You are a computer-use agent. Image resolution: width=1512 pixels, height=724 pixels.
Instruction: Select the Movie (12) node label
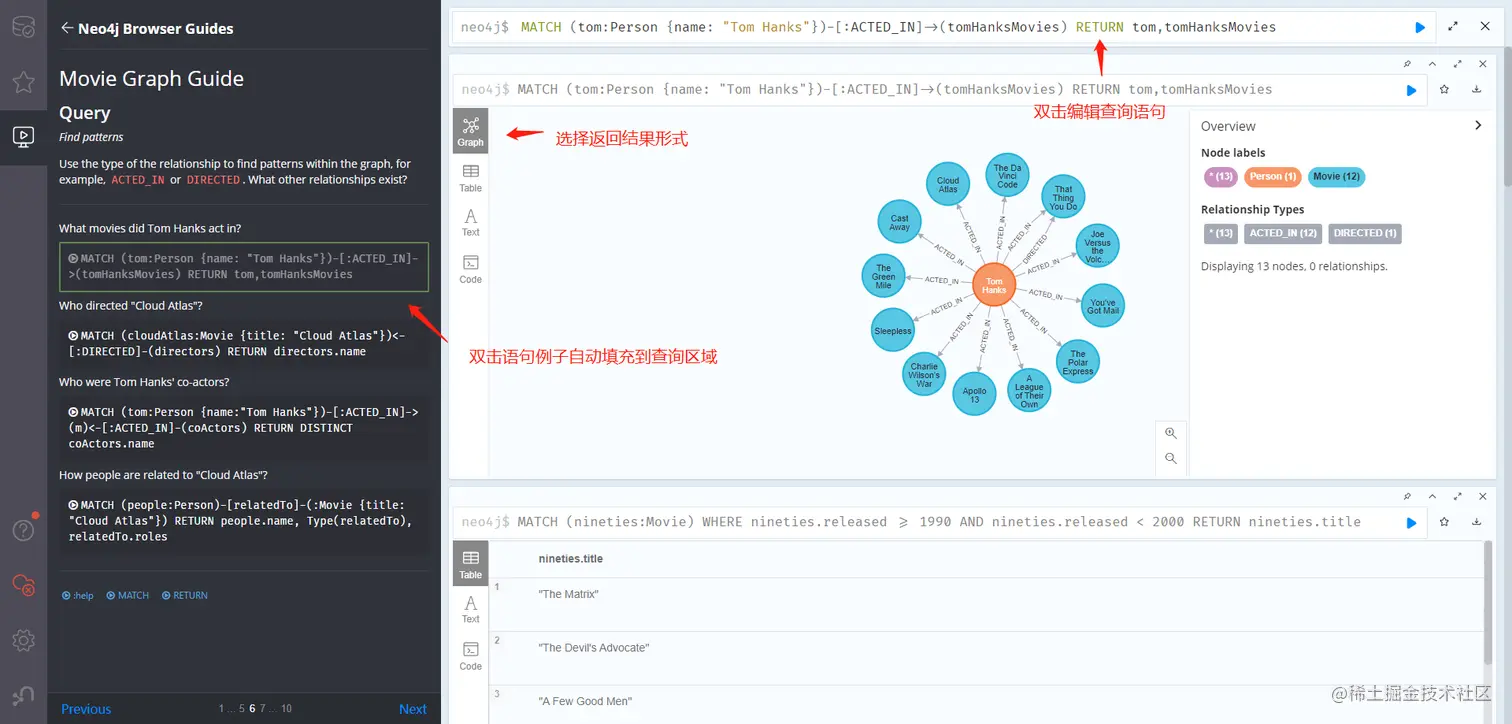(x=1336, y=176)
